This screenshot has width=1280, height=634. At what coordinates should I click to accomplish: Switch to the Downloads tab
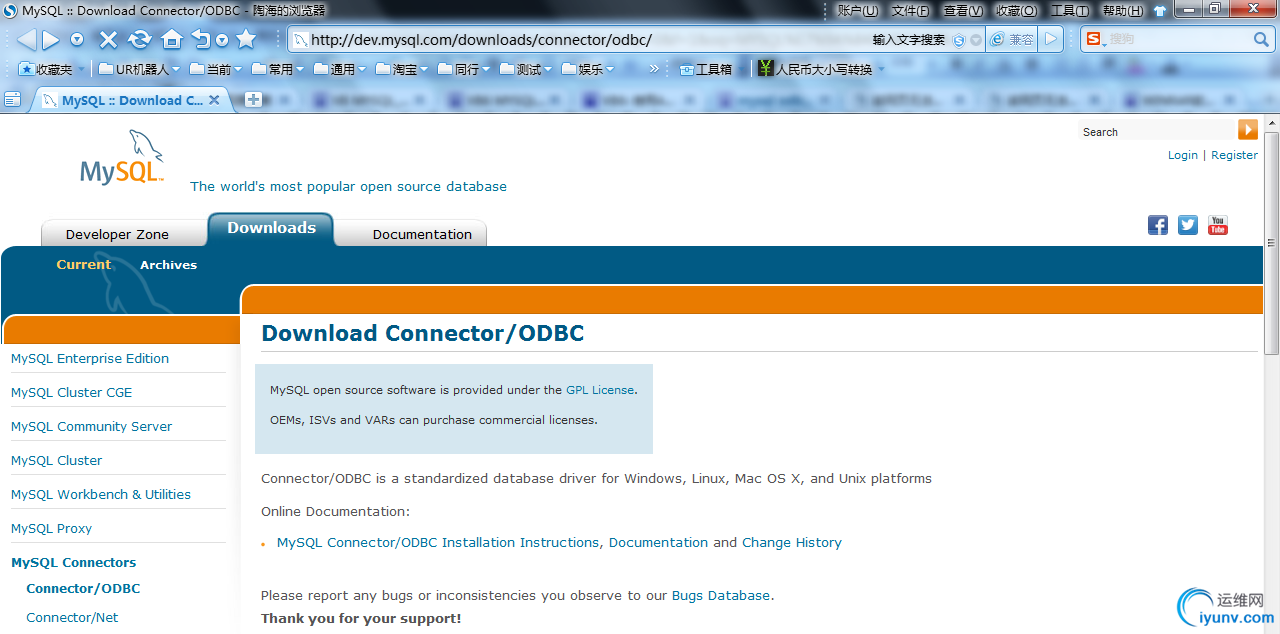click(271, 229)
